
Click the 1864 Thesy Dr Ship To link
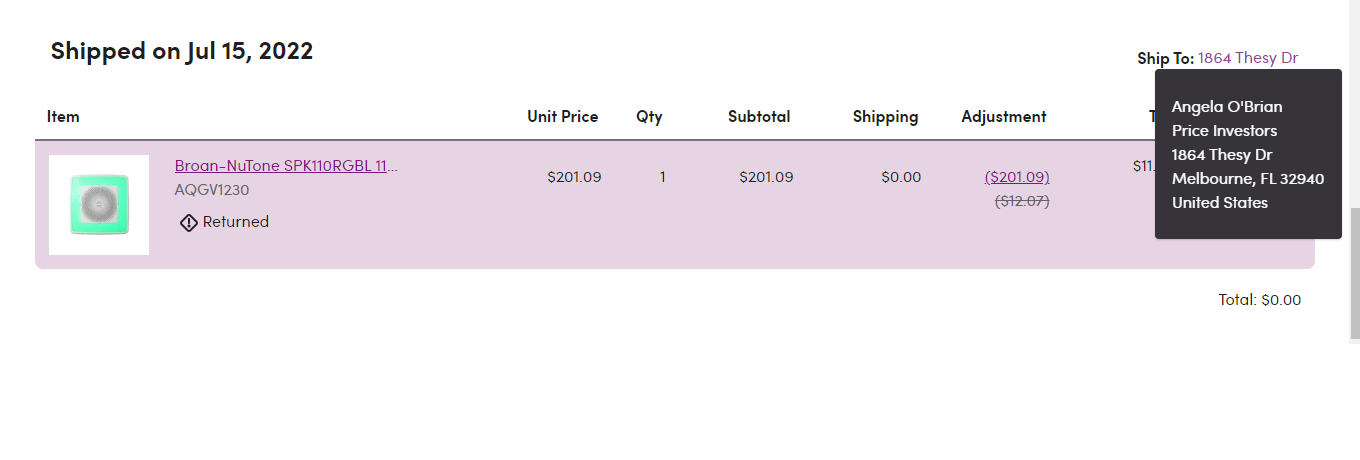pos(1248,58)
